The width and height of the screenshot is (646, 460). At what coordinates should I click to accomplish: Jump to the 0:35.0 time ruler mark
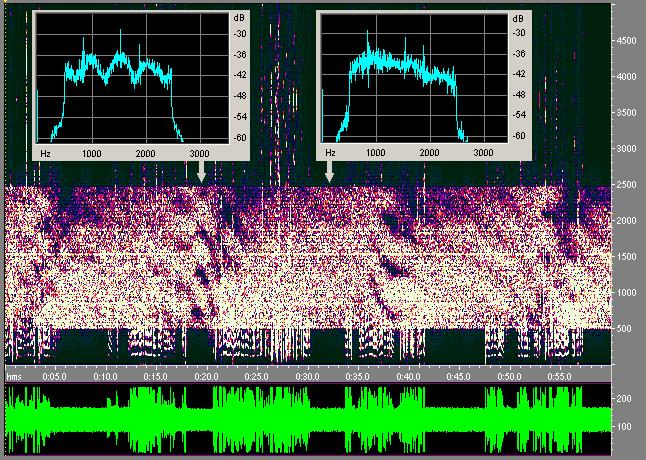[x=358, y=377]
